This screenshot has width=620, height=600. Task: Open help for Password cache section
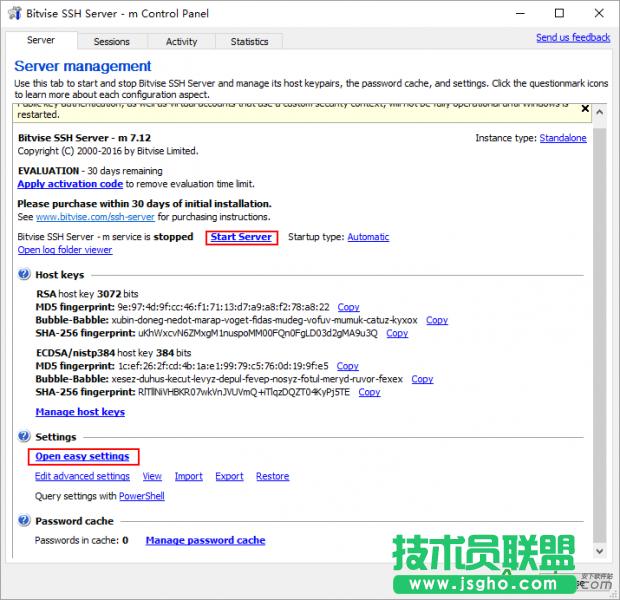24,521
